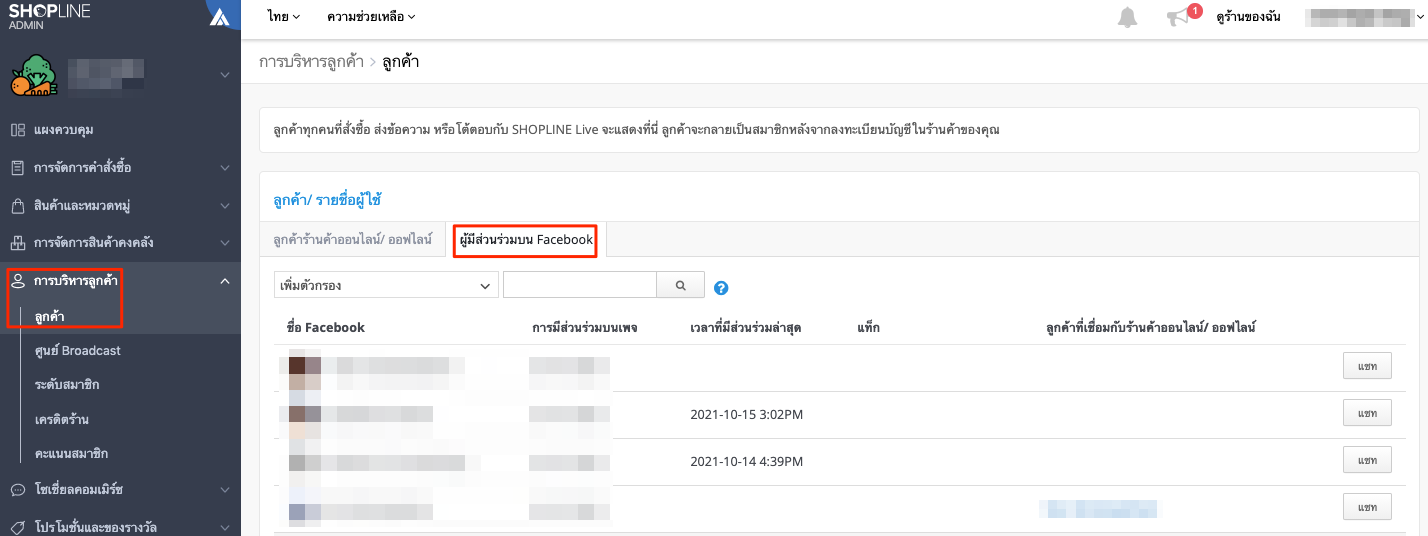Click the store avatar vegetable icon
Viewport: 1428px width, 536px height.
click(33, 76)
